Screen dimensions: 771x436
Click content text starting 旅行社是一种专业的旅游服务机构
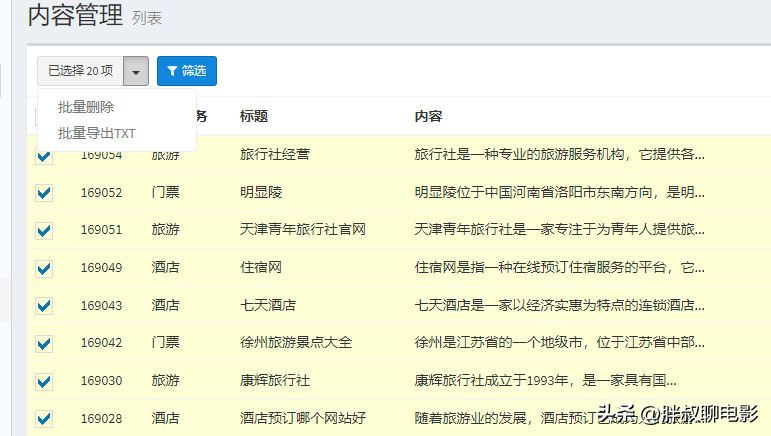click(x=560, y=154)
